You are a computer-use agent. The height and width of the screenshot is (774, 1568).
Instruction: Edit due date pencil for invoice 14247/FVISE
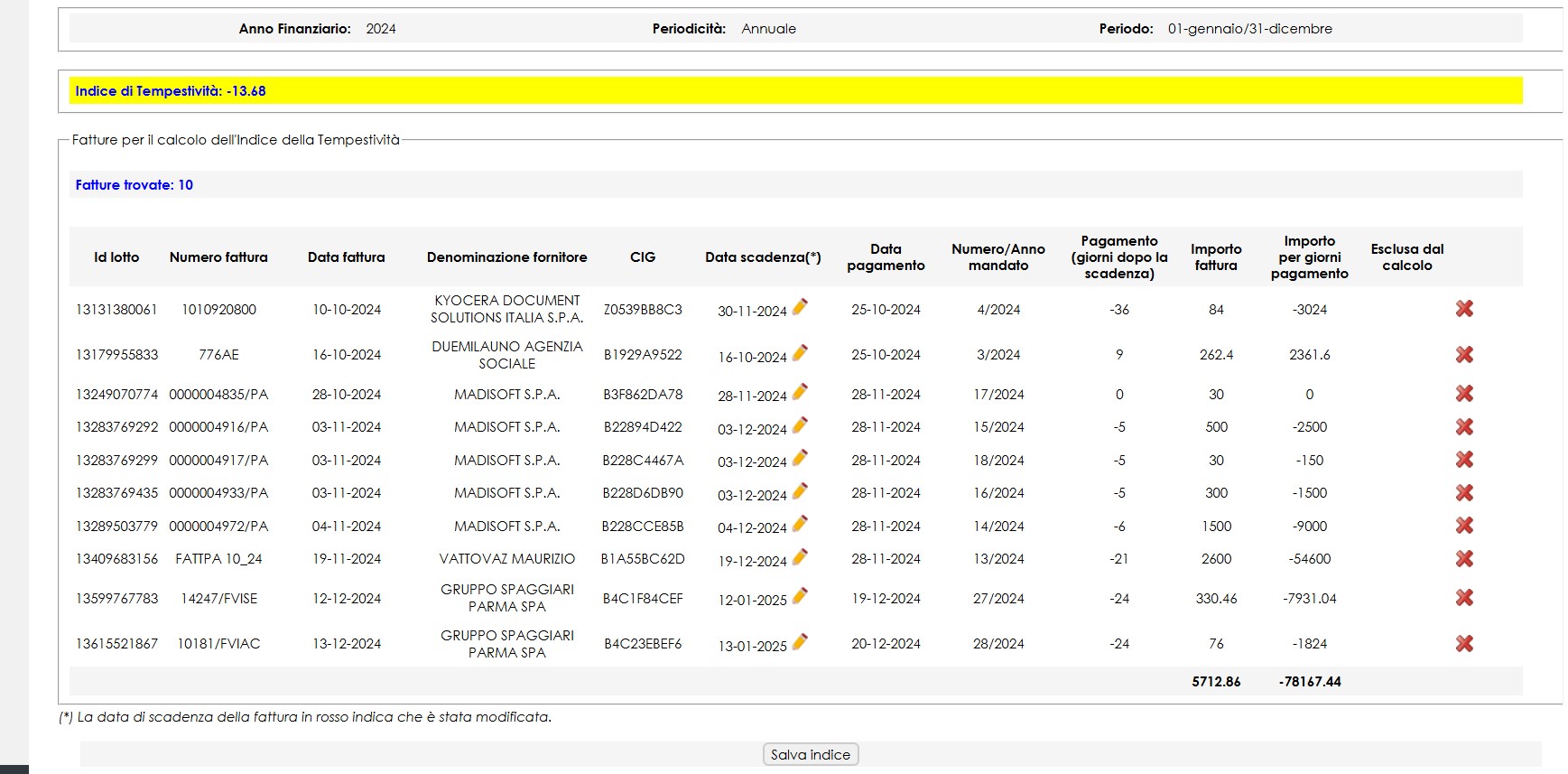click(x=800, y=596)
